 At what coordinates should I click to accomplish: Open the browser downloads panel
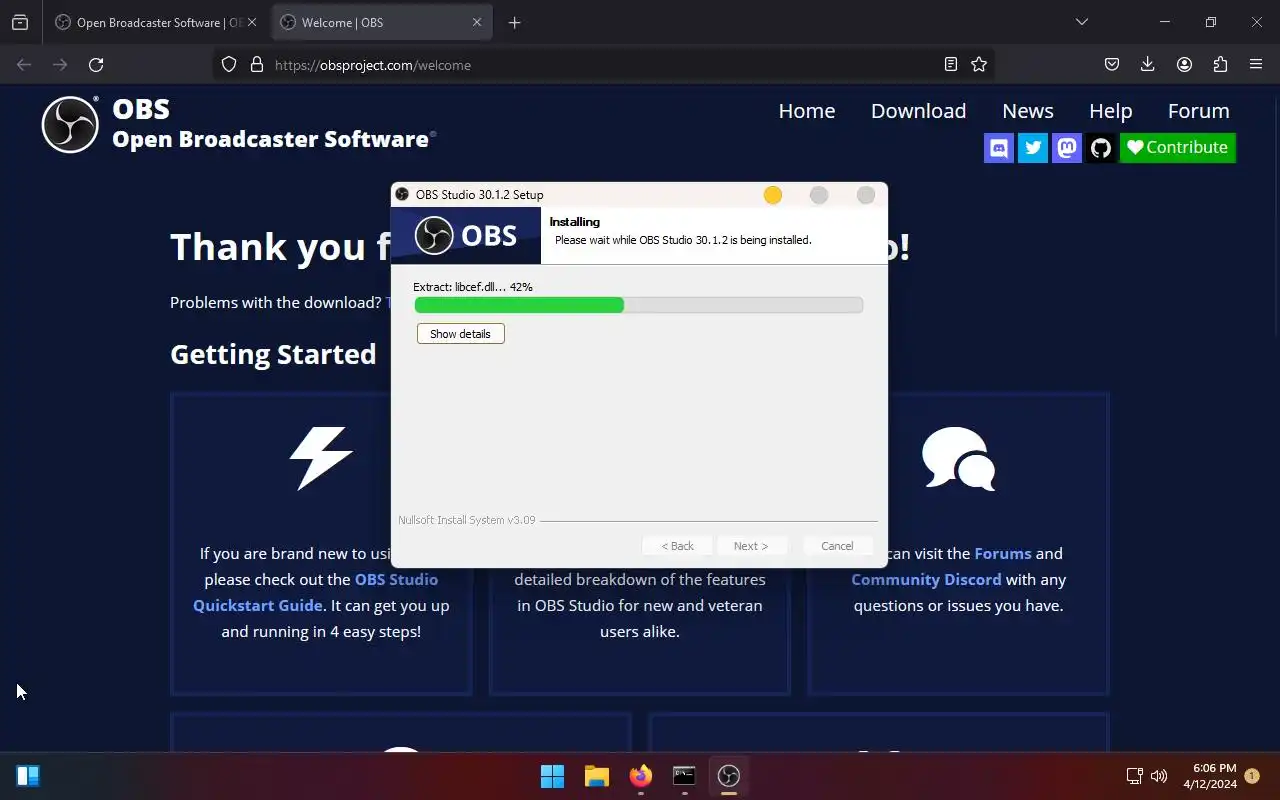(1147, 64)
